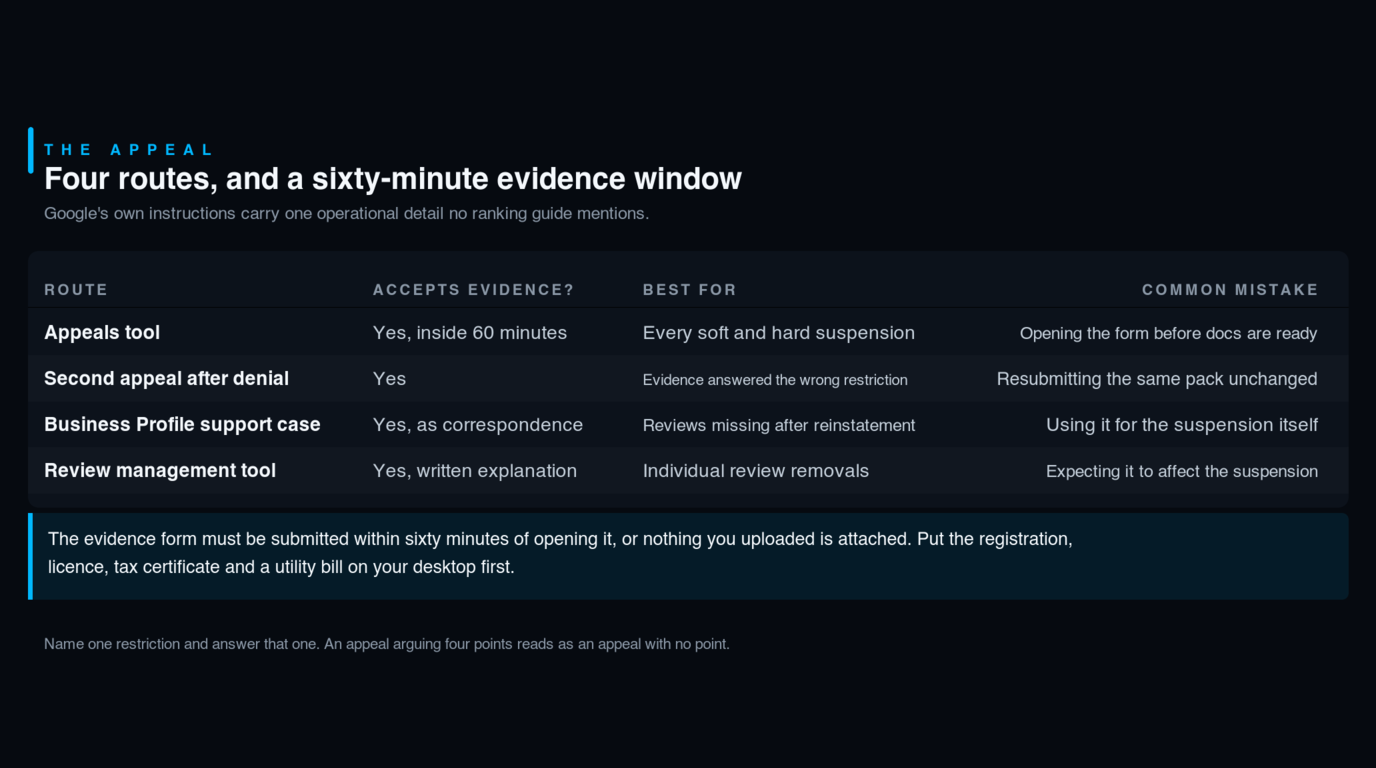Click the subtitle about Google's own instructions
This screenshot has height=768, width=1376.
(x=346, y=213)
